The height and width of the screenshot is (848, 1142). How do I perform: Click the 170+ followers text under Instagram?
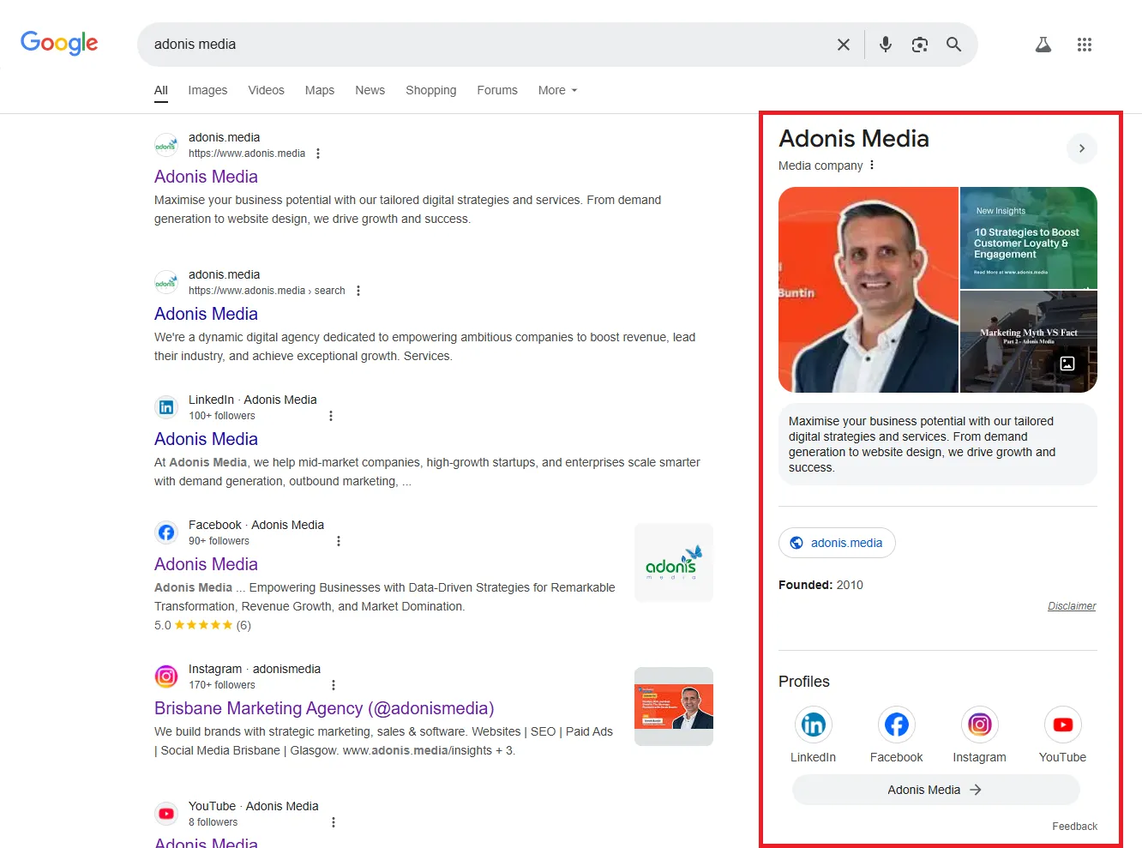[222, 686]
